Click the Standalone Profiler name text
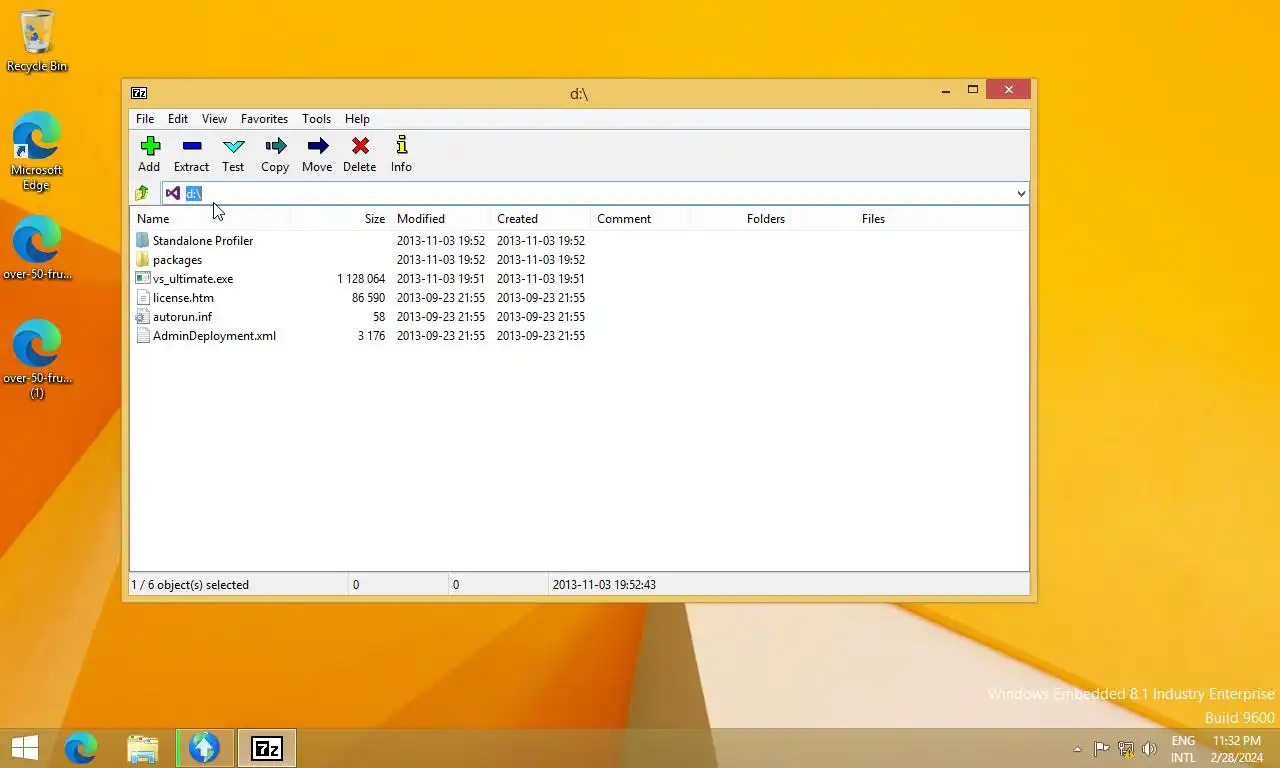 [x=203, y=241]
